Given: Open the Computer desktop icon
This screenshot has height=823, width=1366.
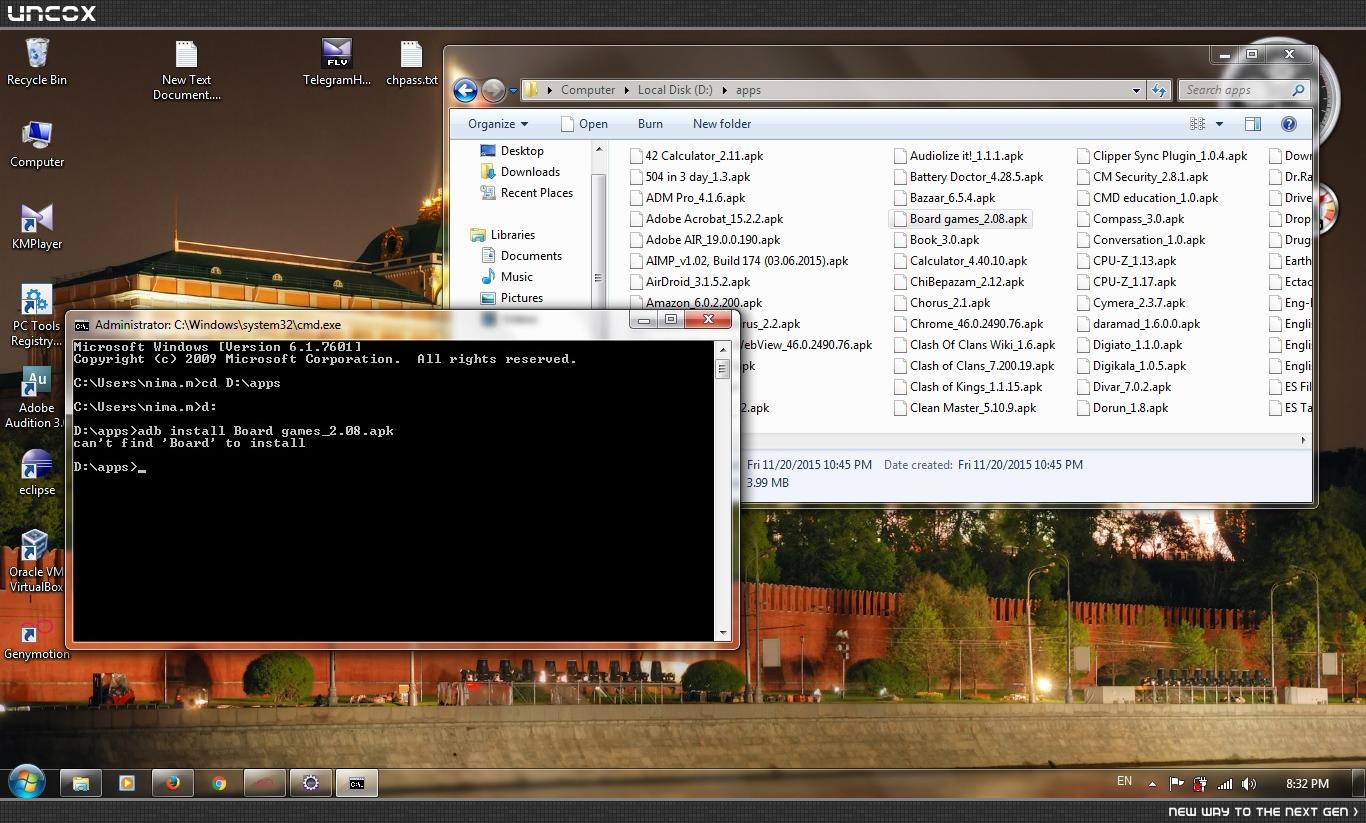Looking at the screenshot, I should pos(37,145).
